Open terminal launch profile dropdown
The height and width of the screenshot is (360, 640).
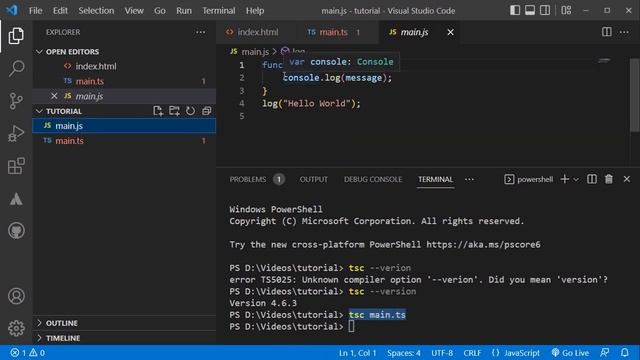pyautogui.click(x=576, y=180)
